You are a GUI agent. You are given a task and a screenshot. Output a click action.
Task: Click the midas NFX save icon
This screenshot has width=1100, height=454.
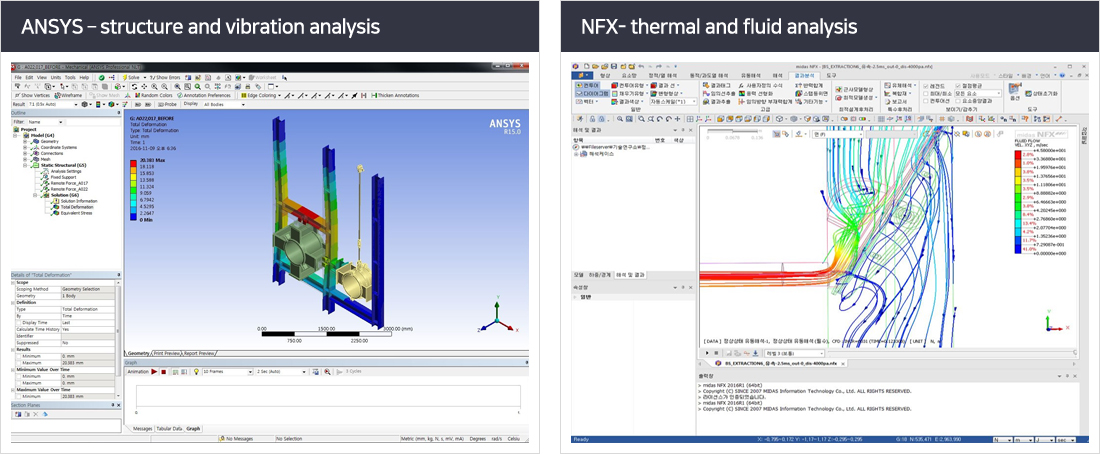[613, 66]
